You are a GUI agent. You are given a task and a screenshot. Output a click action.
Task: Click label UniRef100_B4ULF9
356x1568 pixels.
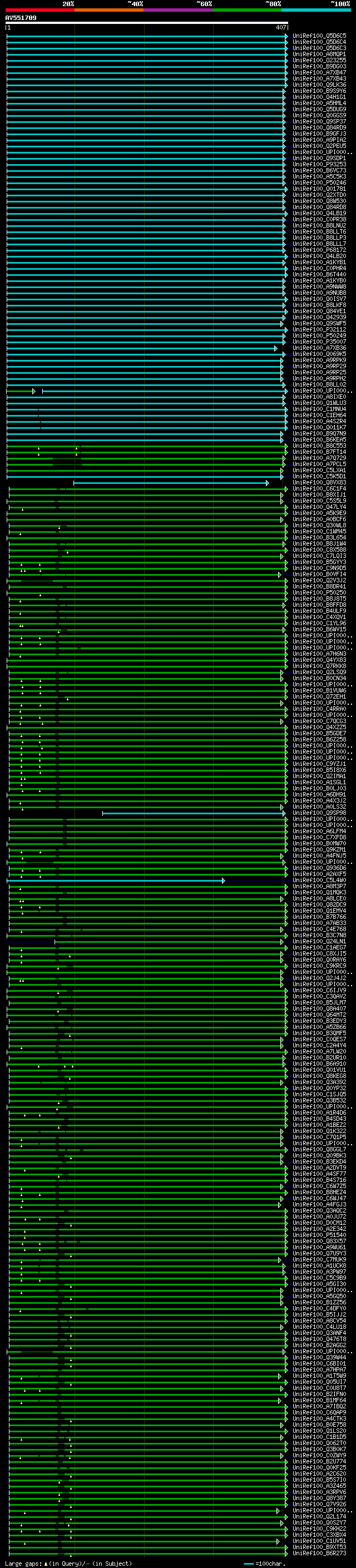coord(319,611)
